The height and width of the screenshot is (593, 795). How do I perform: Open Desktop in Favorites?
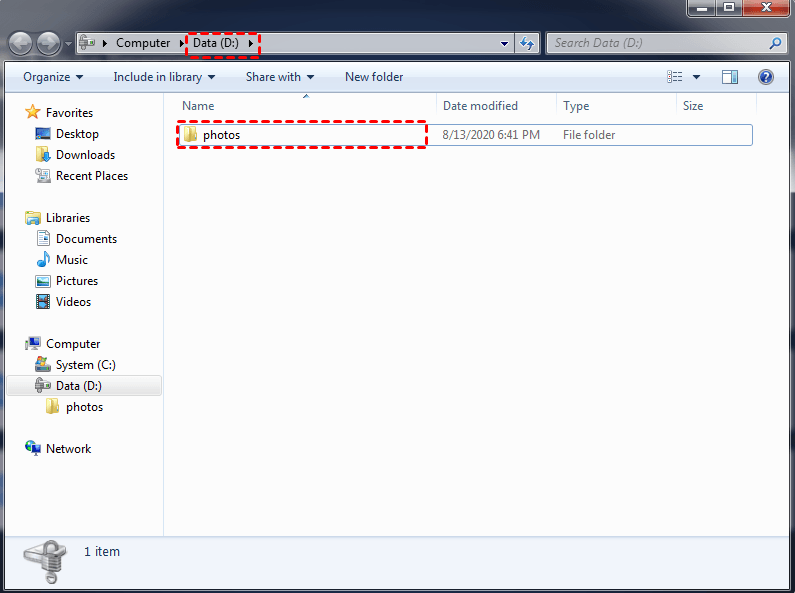pyautogui.click(x=77, y=134)
